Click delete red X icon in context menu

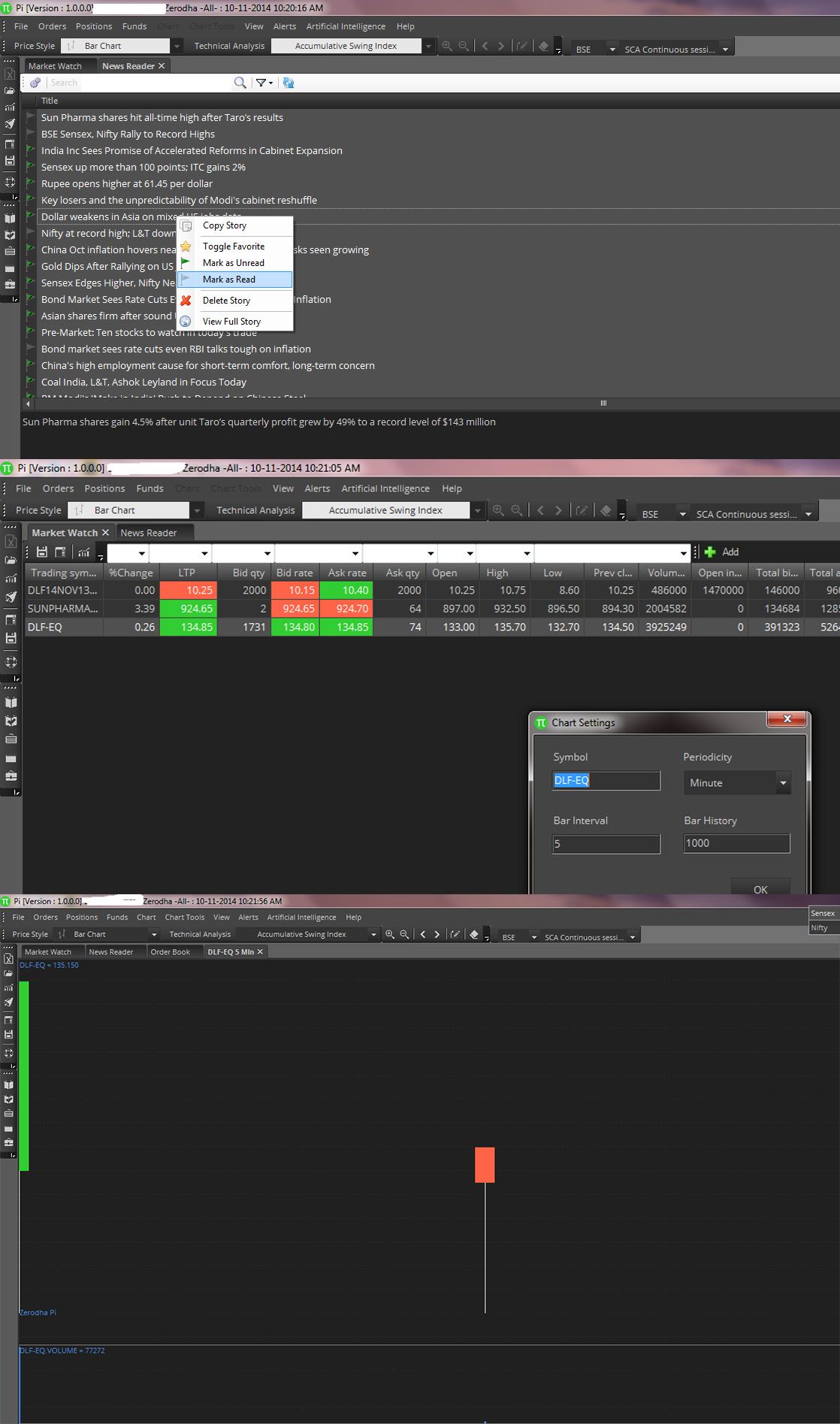point(186,301)
